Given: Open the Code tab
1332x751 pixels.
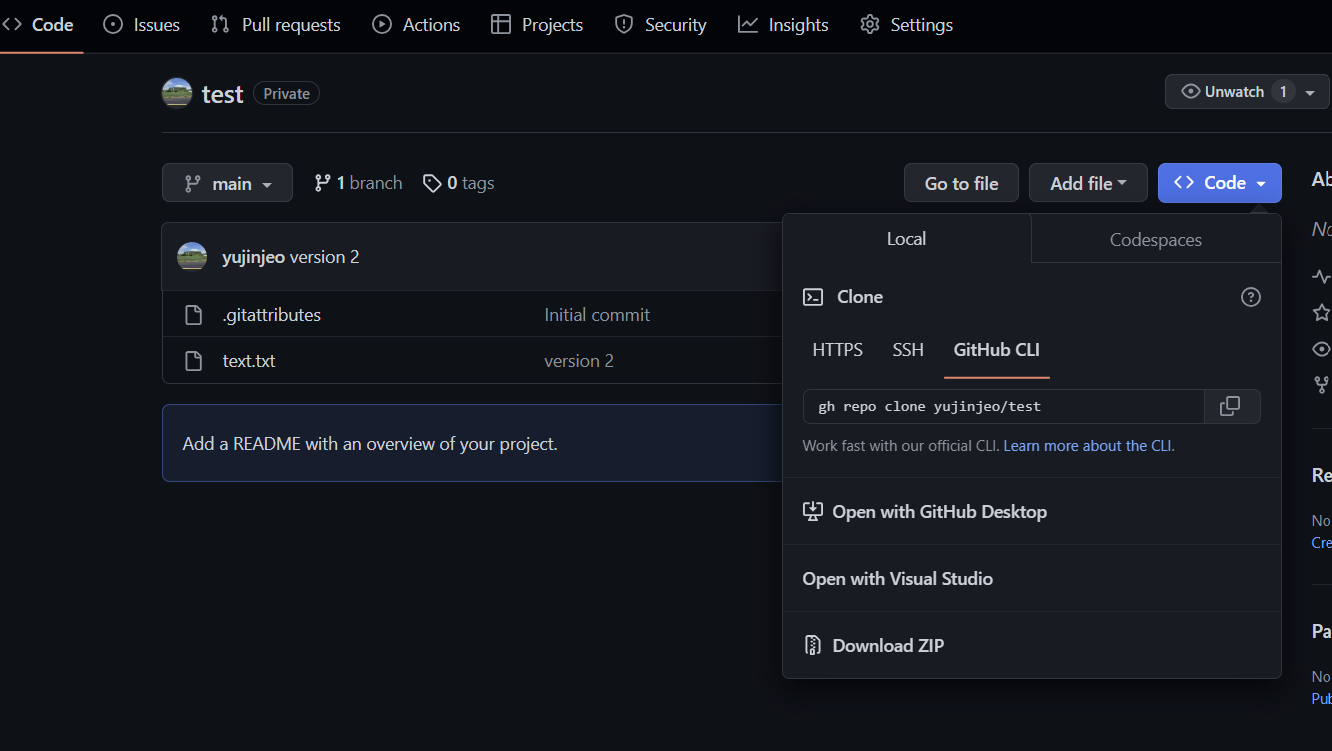Looking at the screenshot, I should (39, 25).
